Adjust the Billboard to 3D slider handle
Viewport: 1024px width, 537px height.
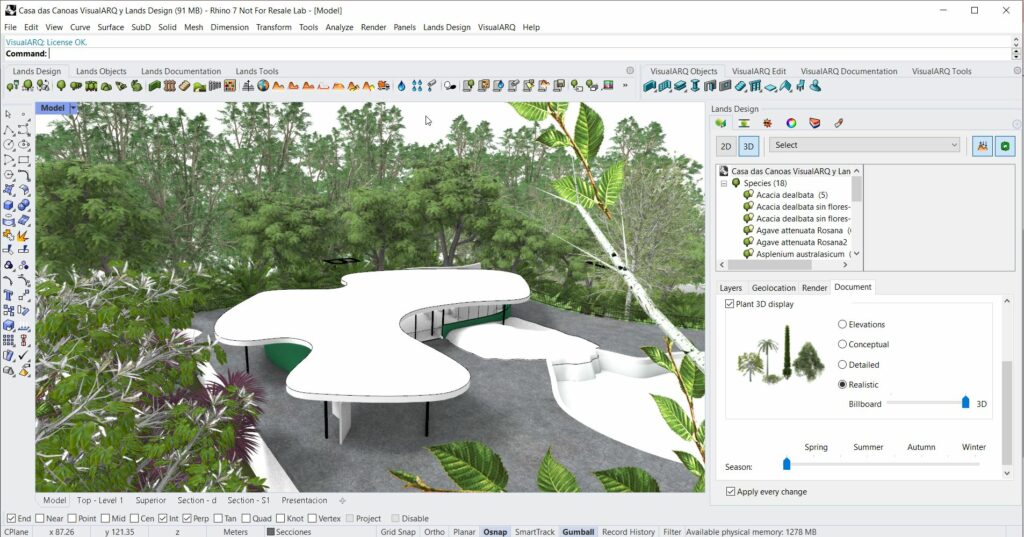[966, 402]
